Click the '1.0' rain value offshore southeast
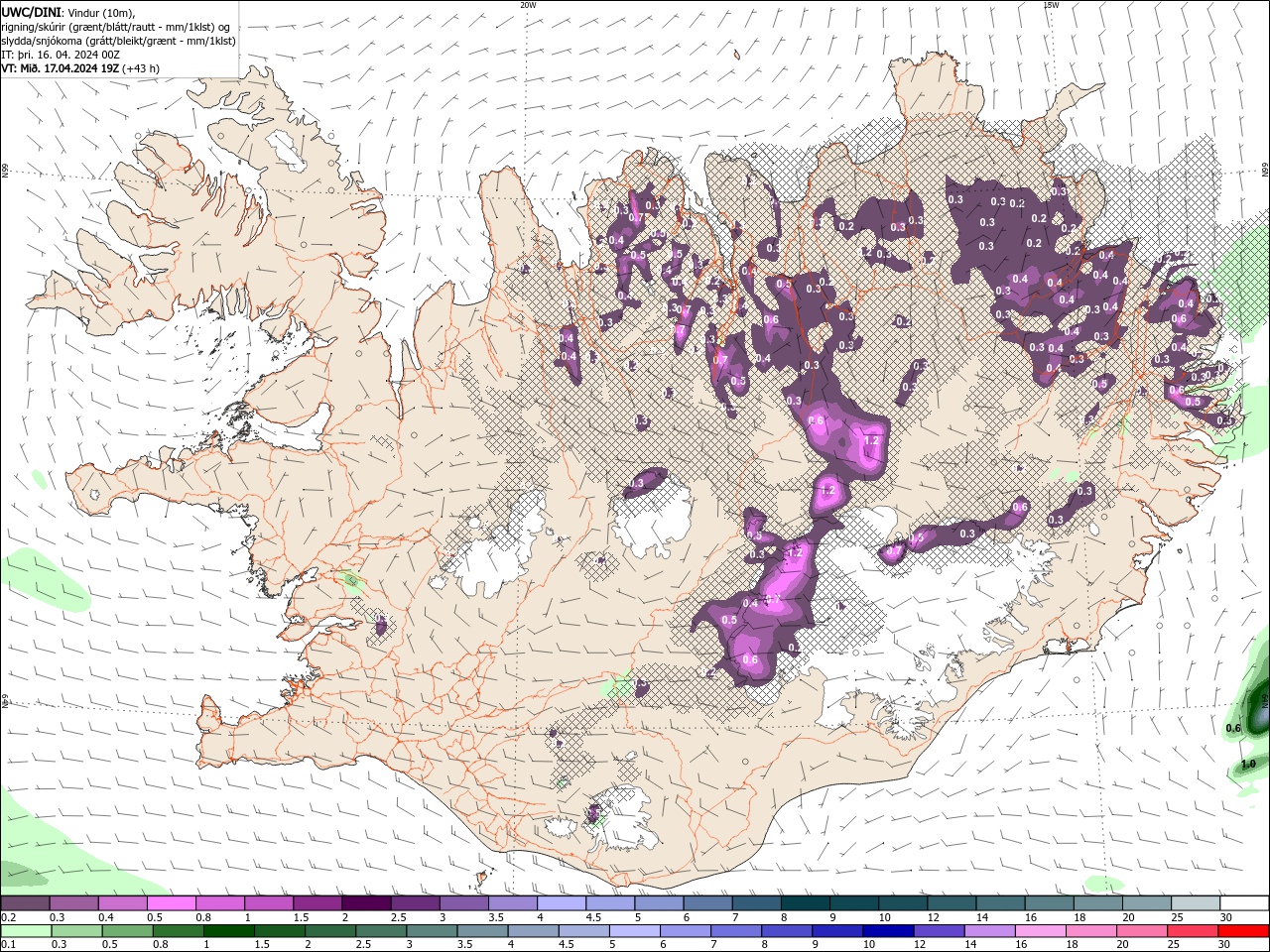1270x952 pixels. (1248, 764)
